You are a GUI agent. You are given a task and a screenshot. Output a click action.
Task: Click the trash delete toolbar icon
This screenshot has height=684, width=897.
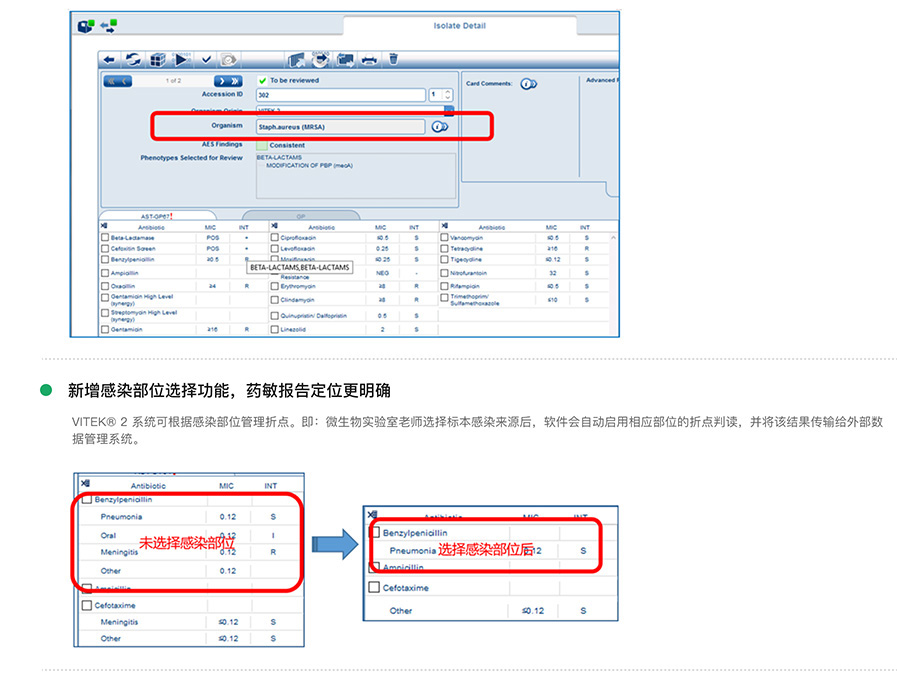click(393, 60)
